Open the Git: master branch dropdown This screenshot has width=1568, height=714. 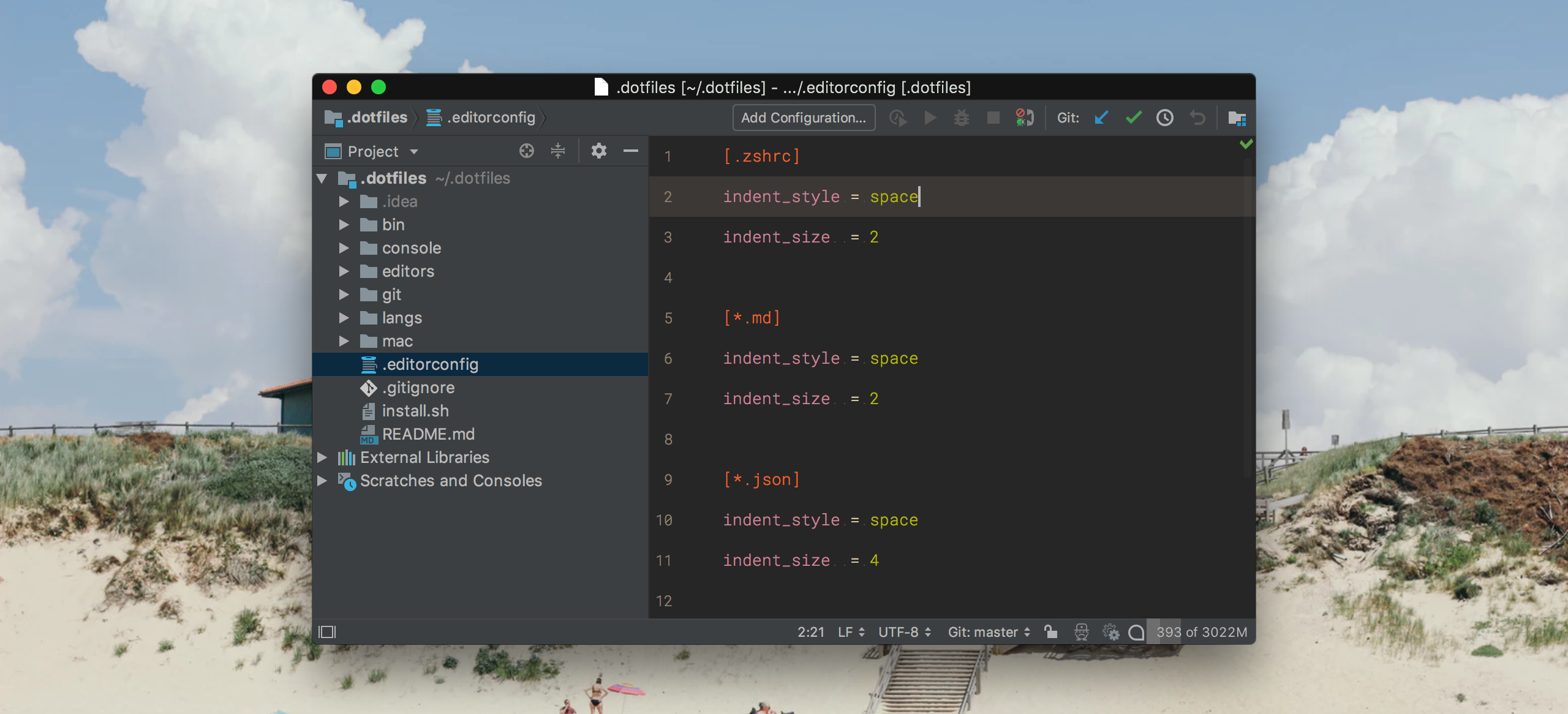(989, 632)
